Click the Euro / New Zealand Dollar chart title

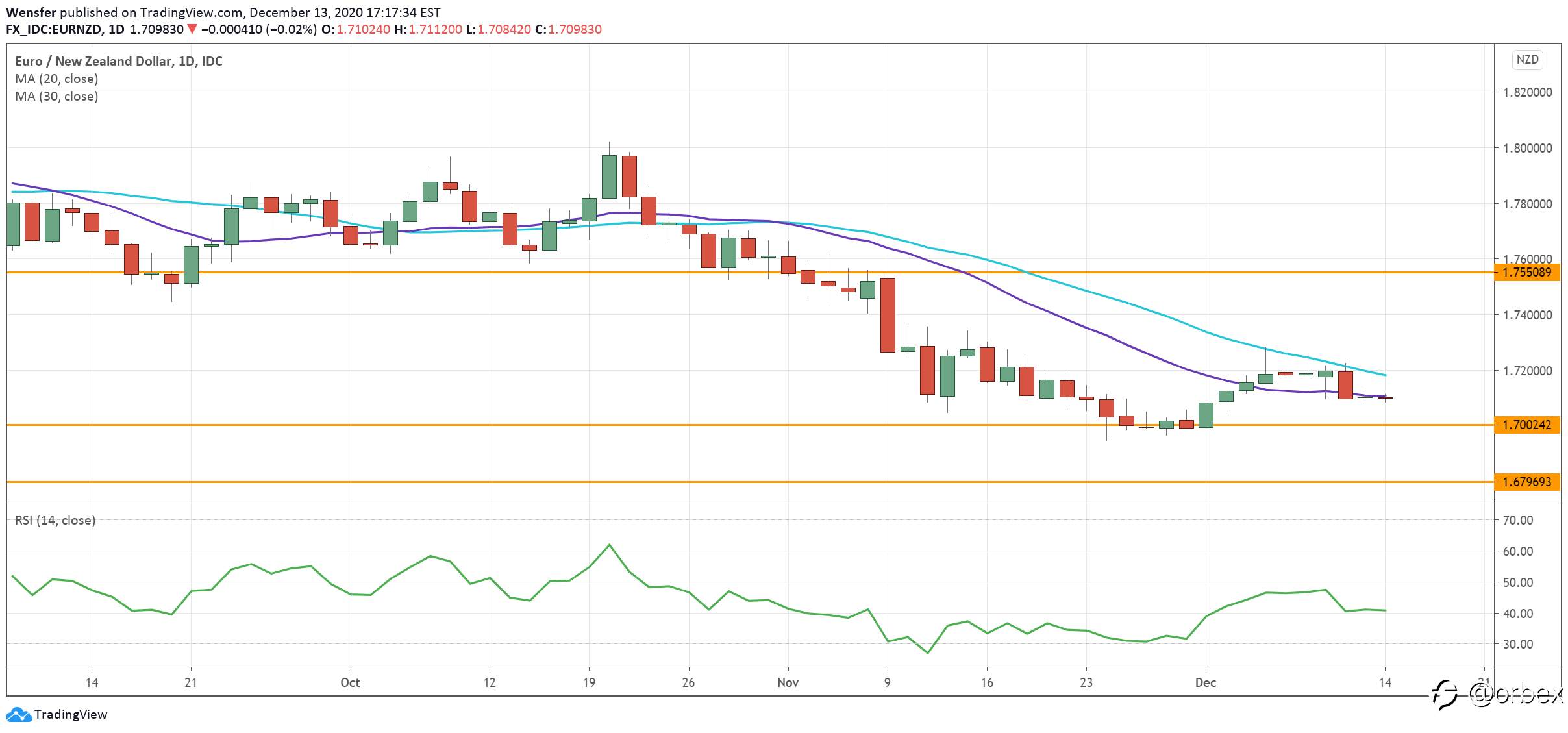pyautogui.click(x=119, y=61)
